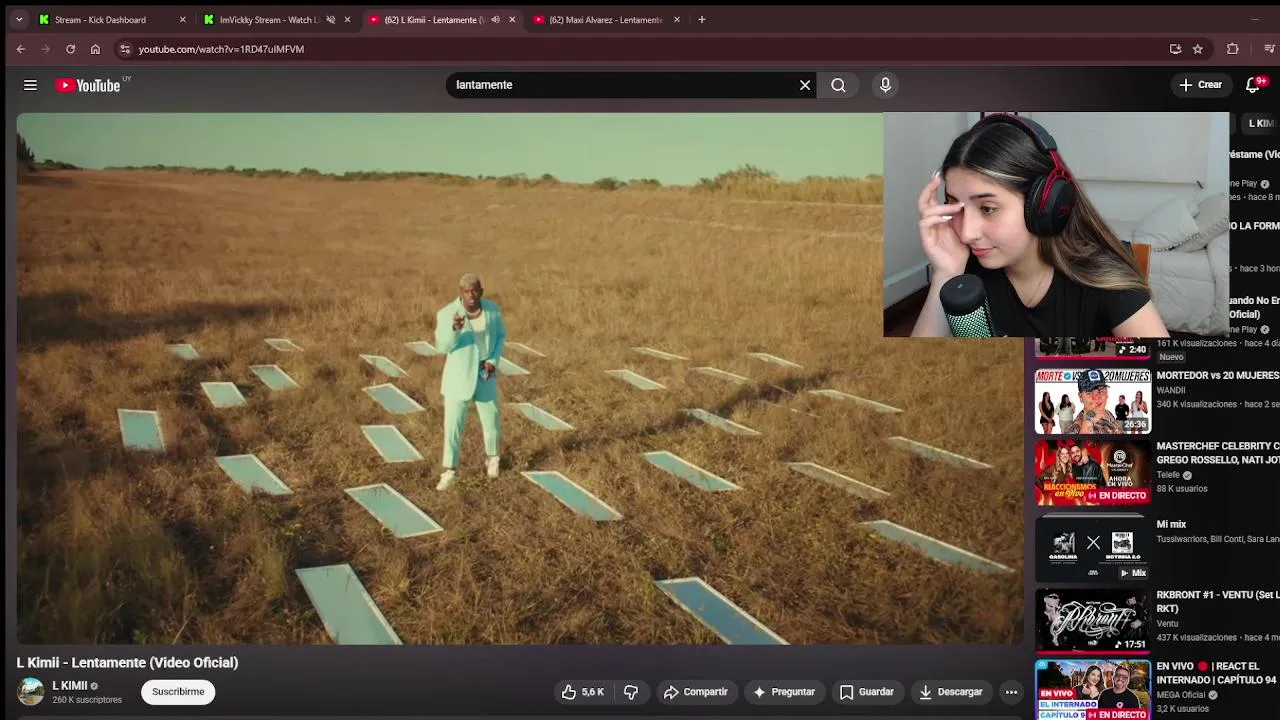Click the install app icon in address bar
This screenshot has width=1280, height=720.
(1175, 49)
